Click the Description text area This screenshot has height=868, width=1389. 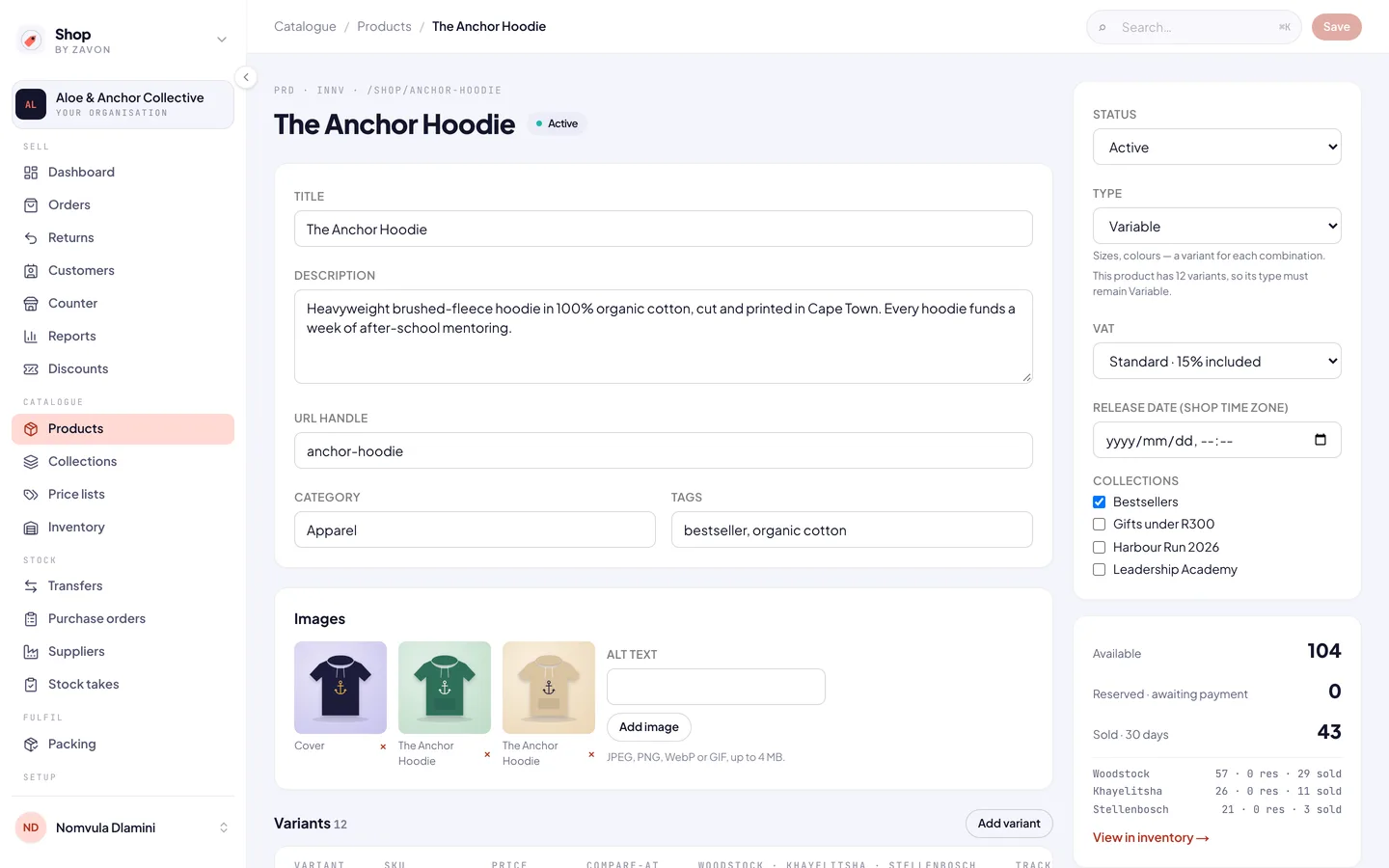664,337
